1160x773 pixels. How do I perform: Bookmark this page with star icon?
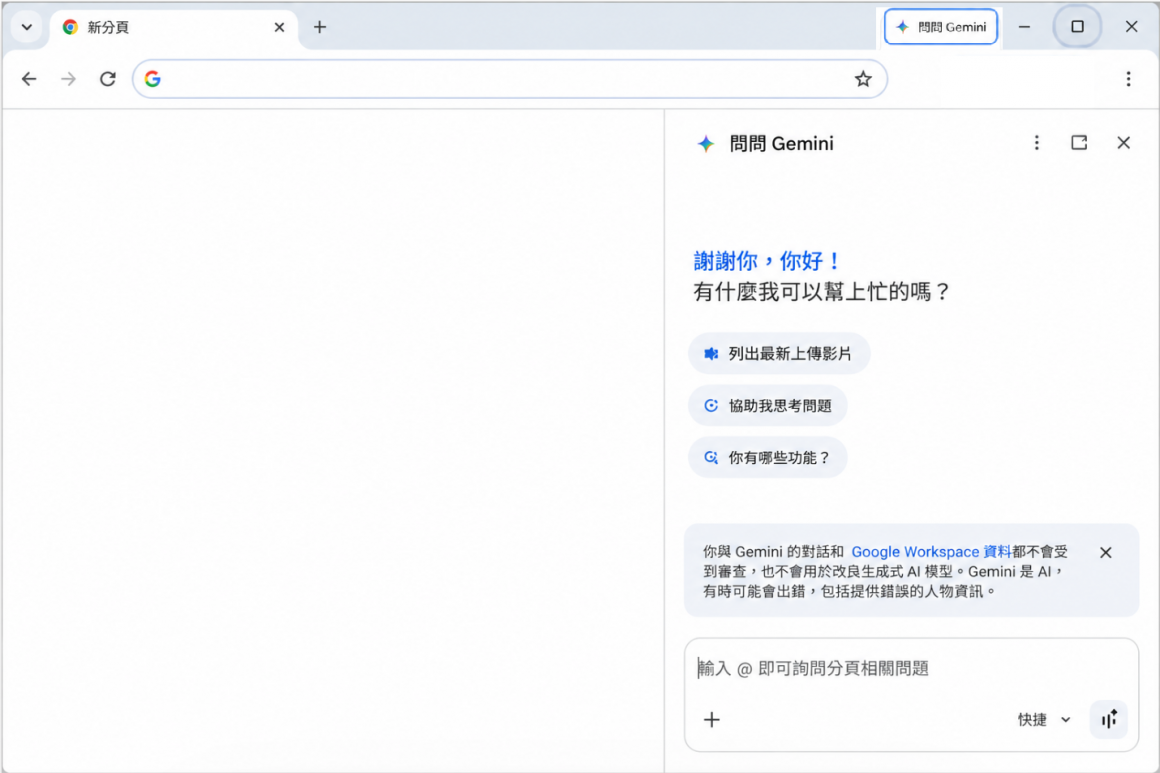click(863, 79)
